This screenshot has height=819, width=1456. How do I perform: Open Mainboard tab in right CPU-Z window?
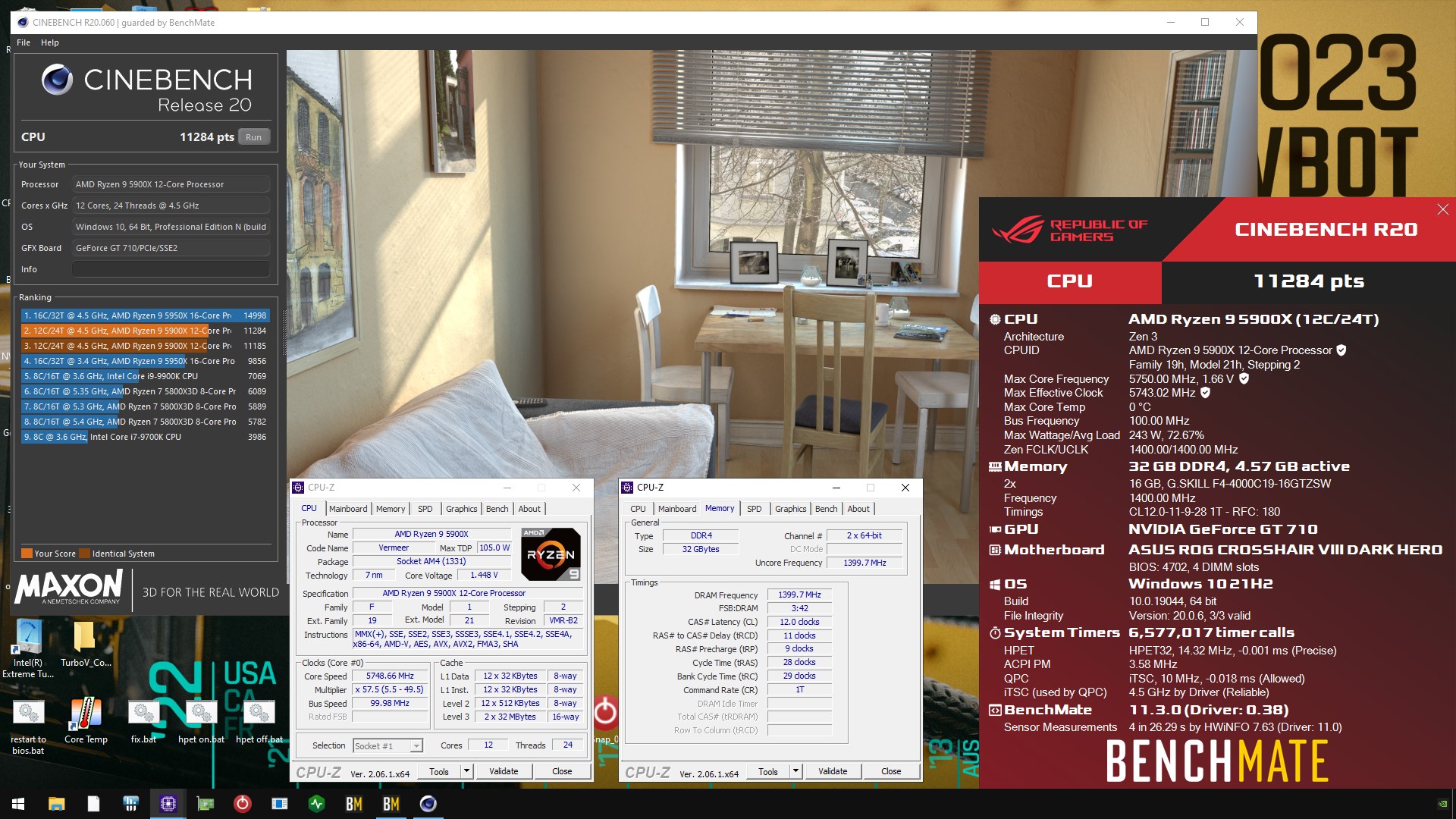[677, 509]
